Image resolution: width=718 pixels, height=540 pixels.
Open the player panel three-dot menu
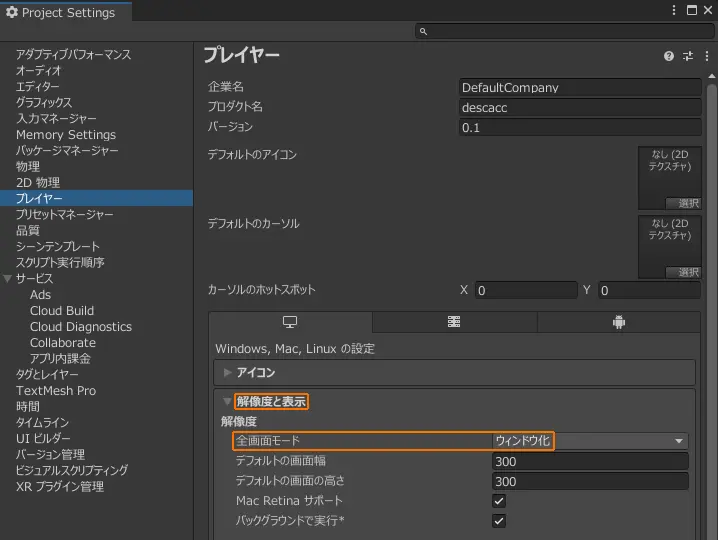click(706, 57)
